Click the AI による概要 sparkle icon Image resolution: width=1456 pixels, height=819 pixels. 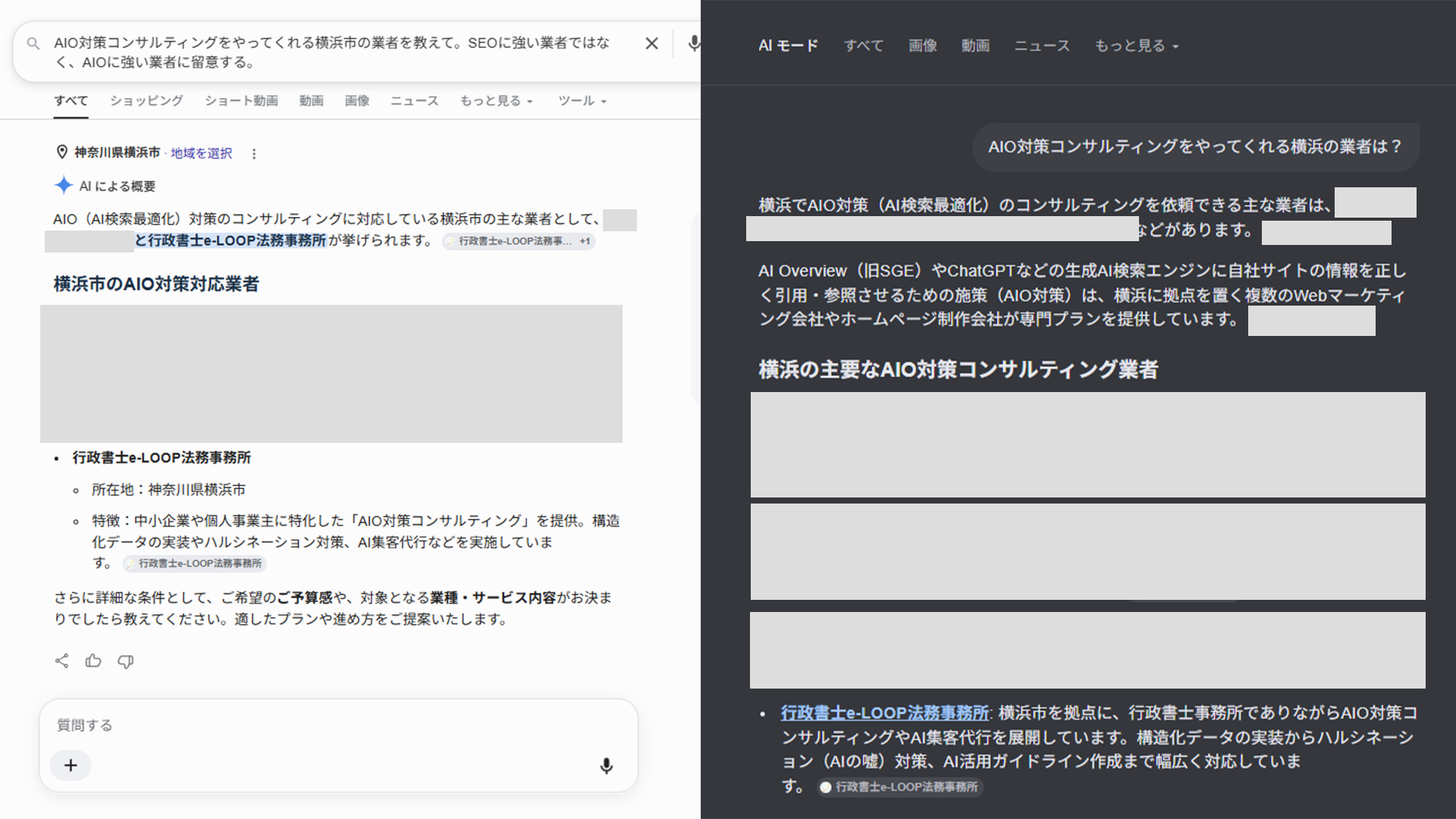pos(64,186)
